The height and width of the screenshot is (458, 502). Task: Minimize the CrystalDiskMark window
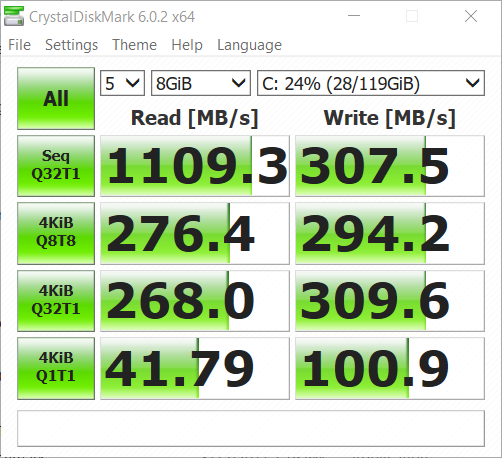coord(354,16)
